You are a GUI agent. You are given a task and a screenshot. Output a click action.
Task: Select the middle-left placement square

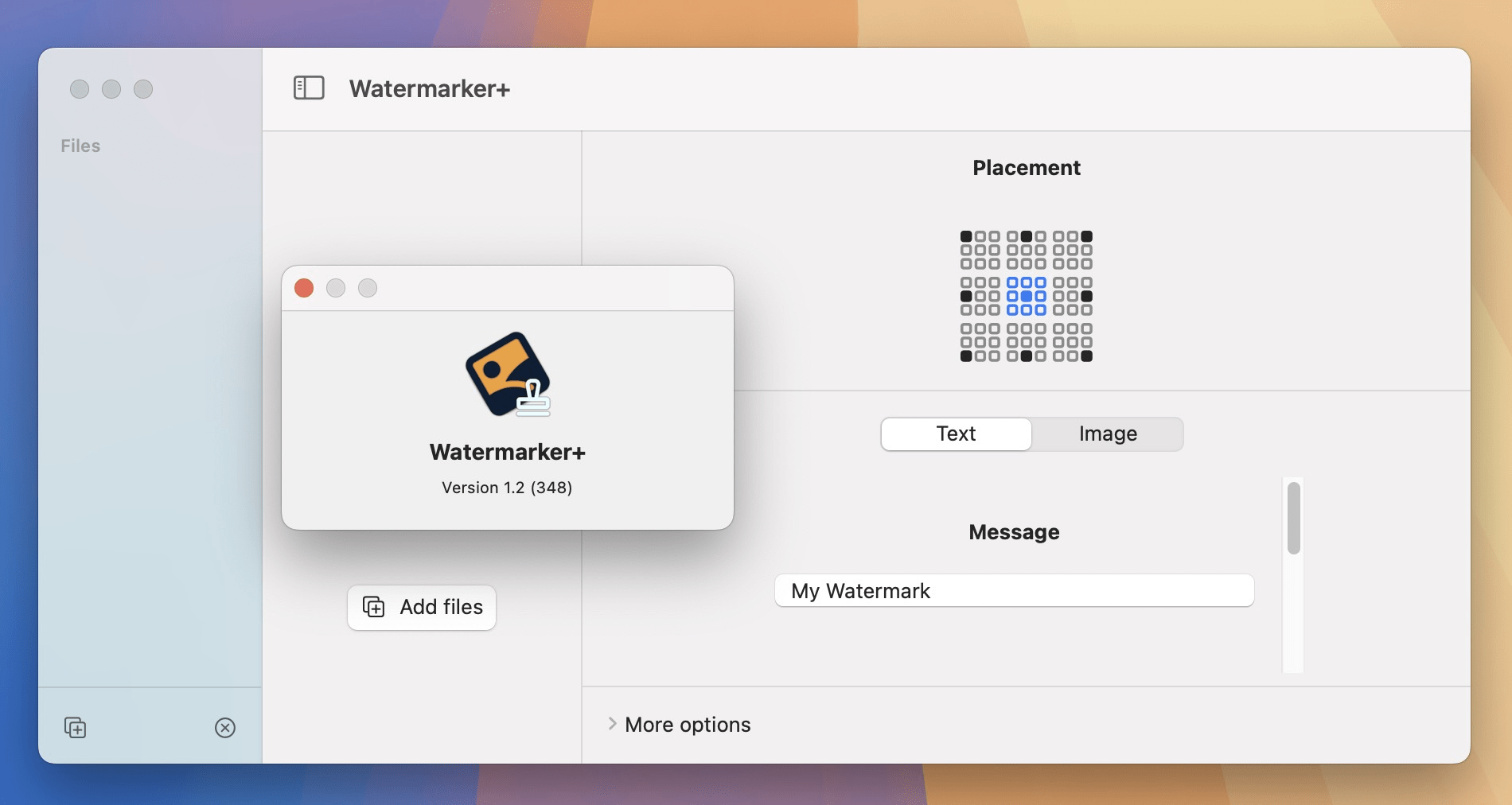pos(965,296)
